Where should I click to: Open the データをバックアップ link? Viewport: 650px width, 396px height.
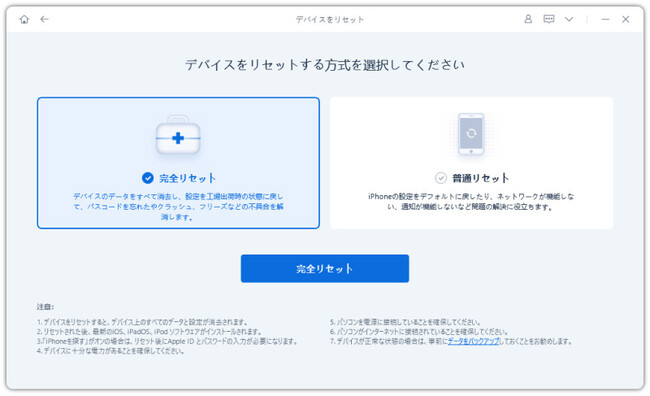[x=473, y=341]
